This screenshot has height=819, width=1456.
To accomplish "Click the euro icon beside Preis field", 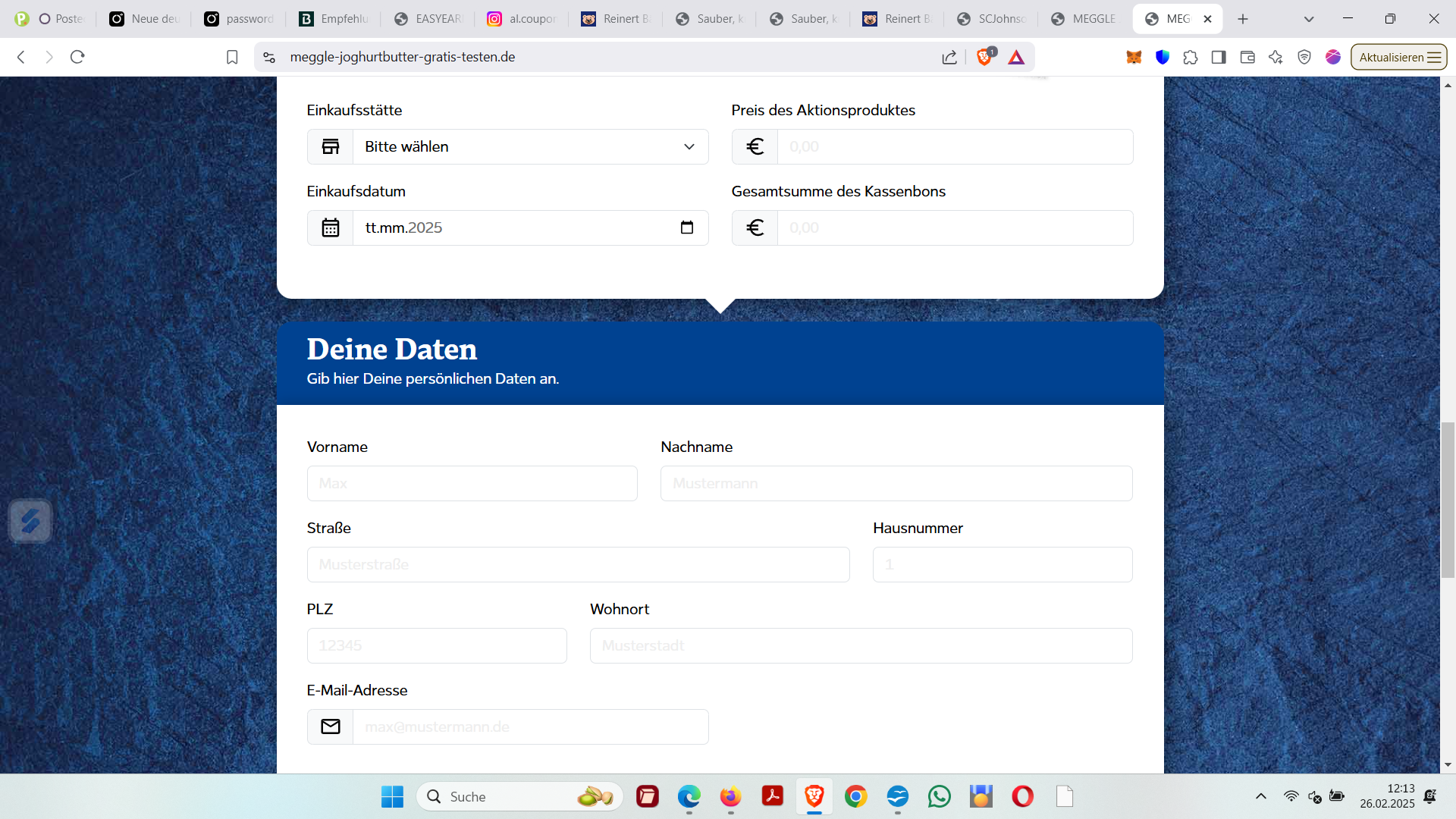I will [x=755, y=146].
